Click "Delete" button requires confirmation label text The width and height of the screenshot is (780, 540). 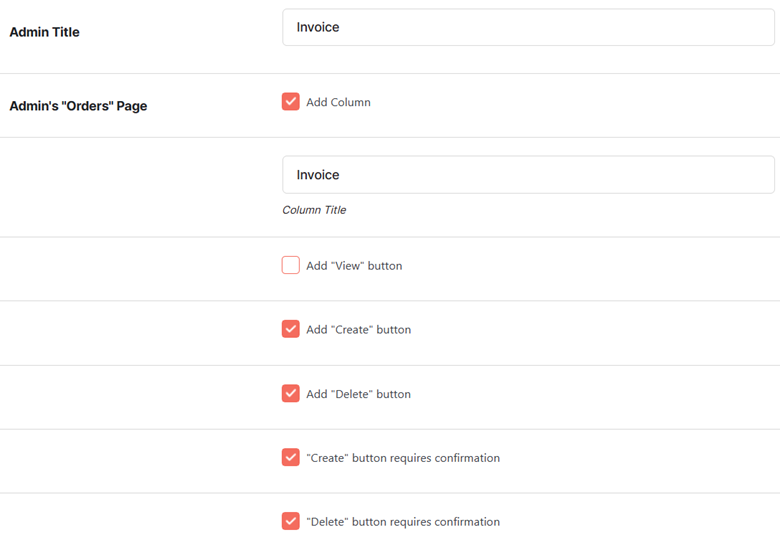(403, 522)
